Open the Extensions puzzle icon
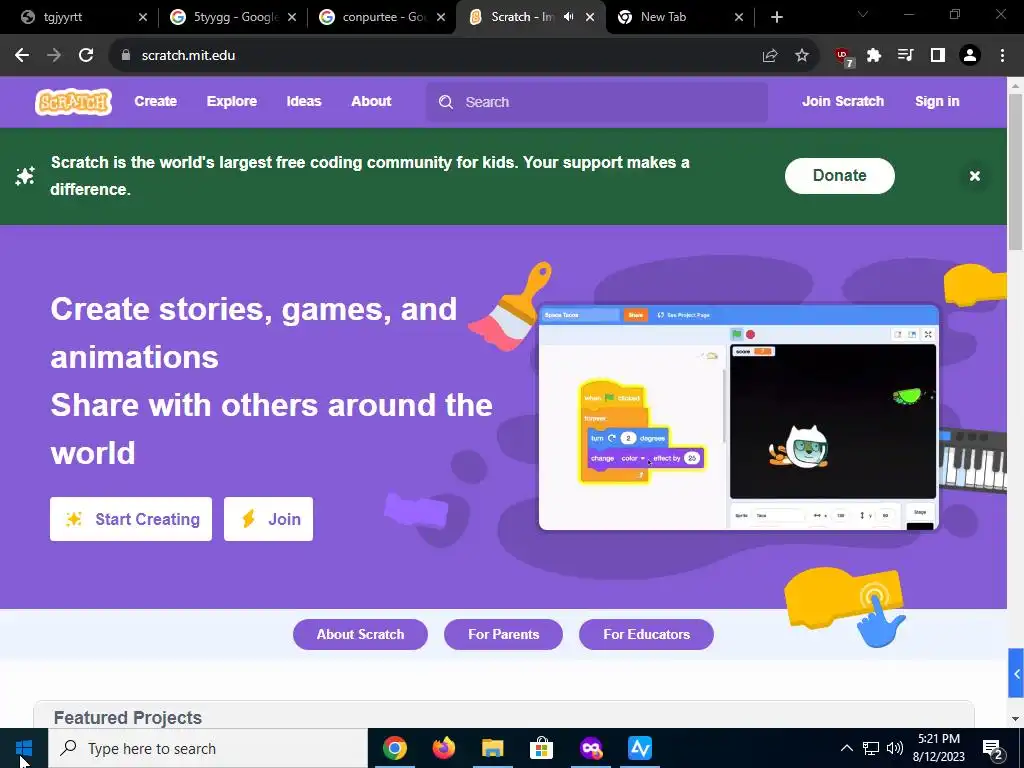1024x768 pixels. click(x=874, y=56)
